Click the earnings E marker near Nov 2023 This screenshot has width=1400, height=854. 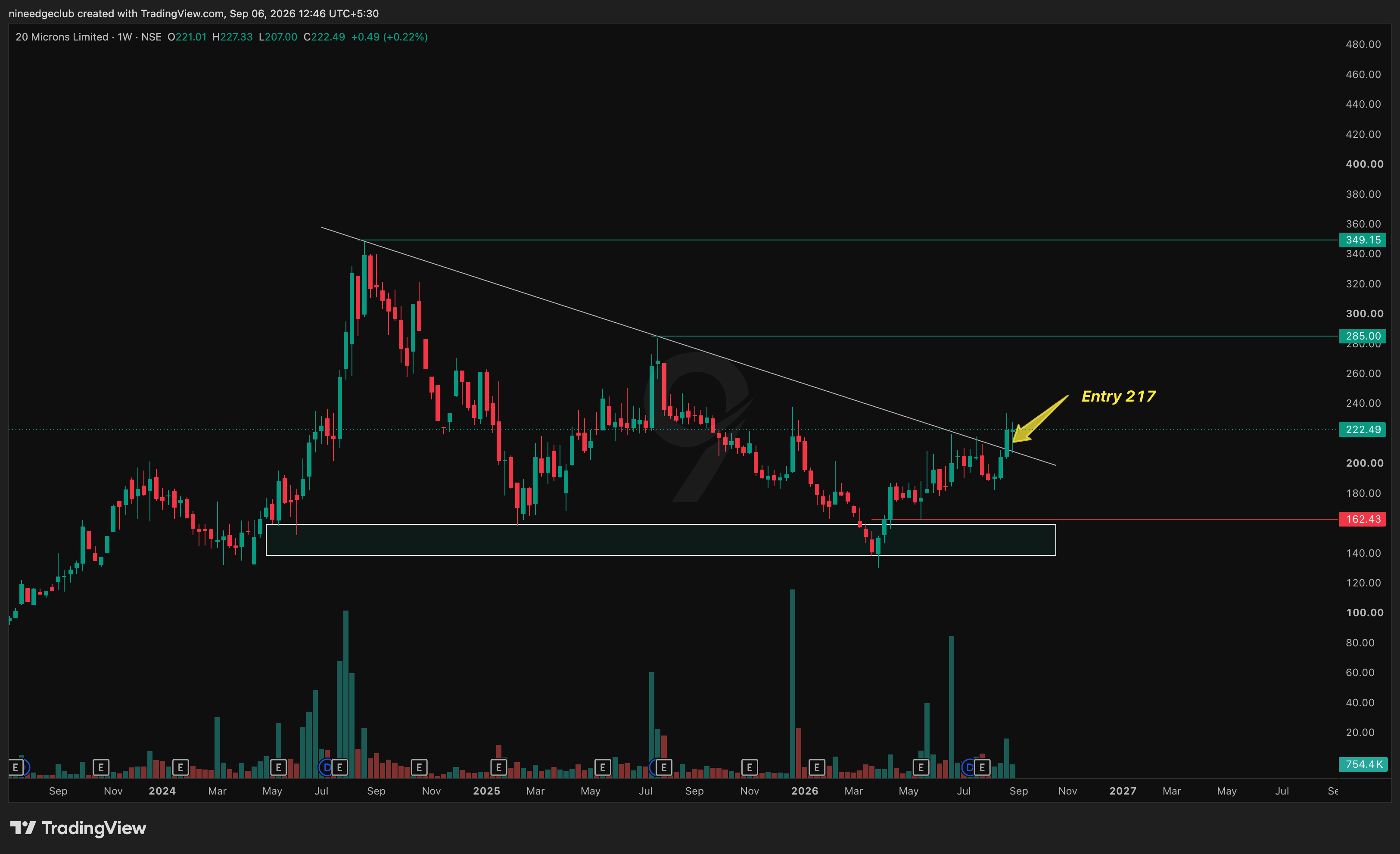100,768
